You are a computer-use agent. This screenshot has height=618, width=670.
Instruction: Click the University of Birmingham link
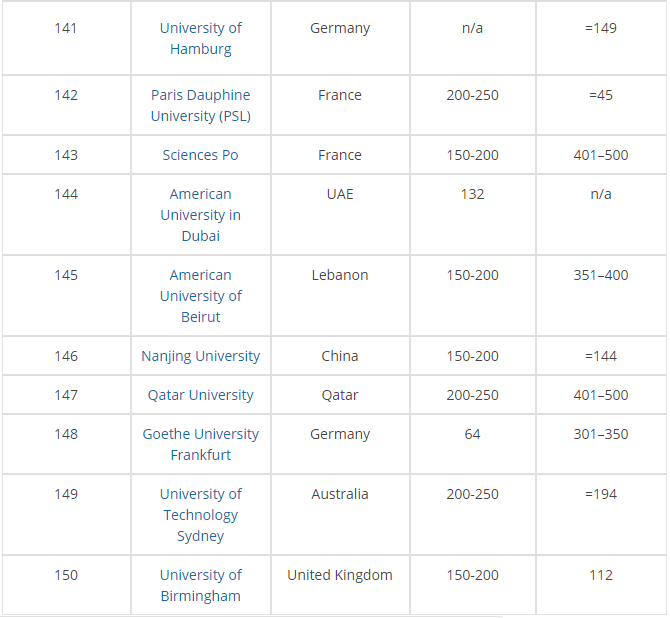coord(200,585)
